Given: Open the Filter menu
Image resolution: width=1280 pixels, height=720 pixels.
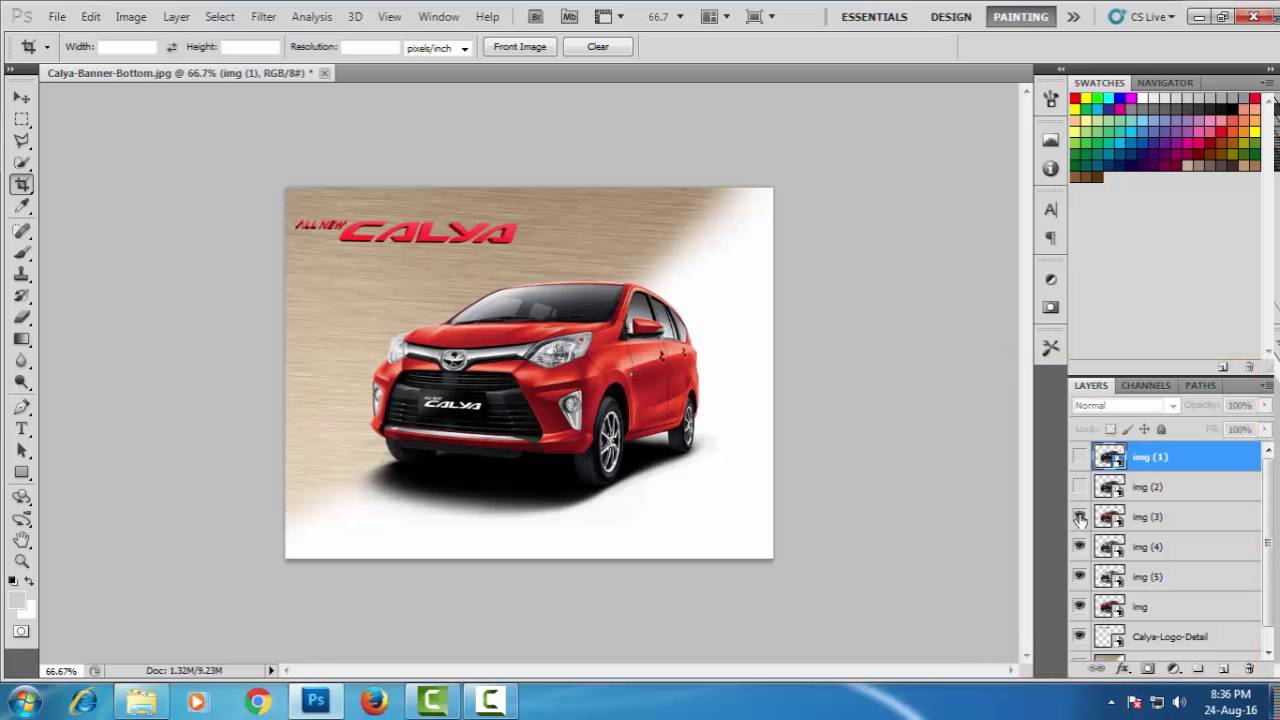Looking at the screenshot, I should click(264, 17).
